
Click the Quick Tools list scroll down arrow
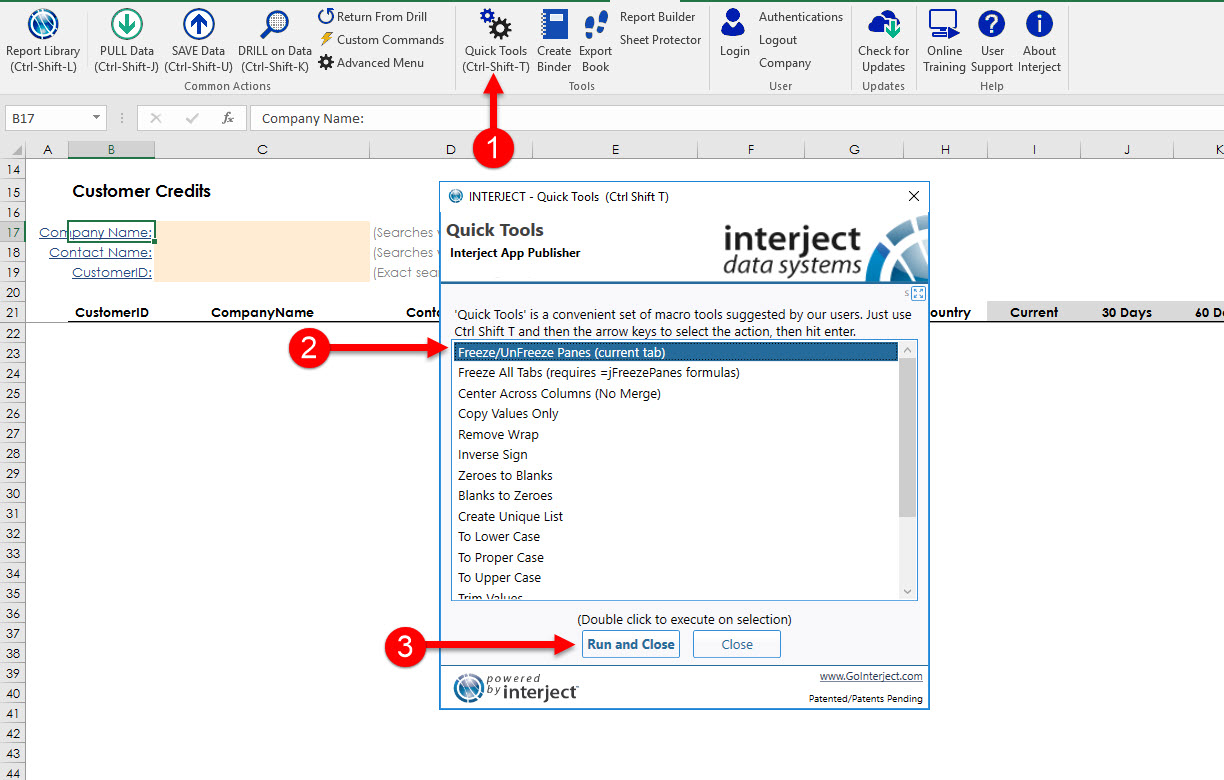pos(908,591)
